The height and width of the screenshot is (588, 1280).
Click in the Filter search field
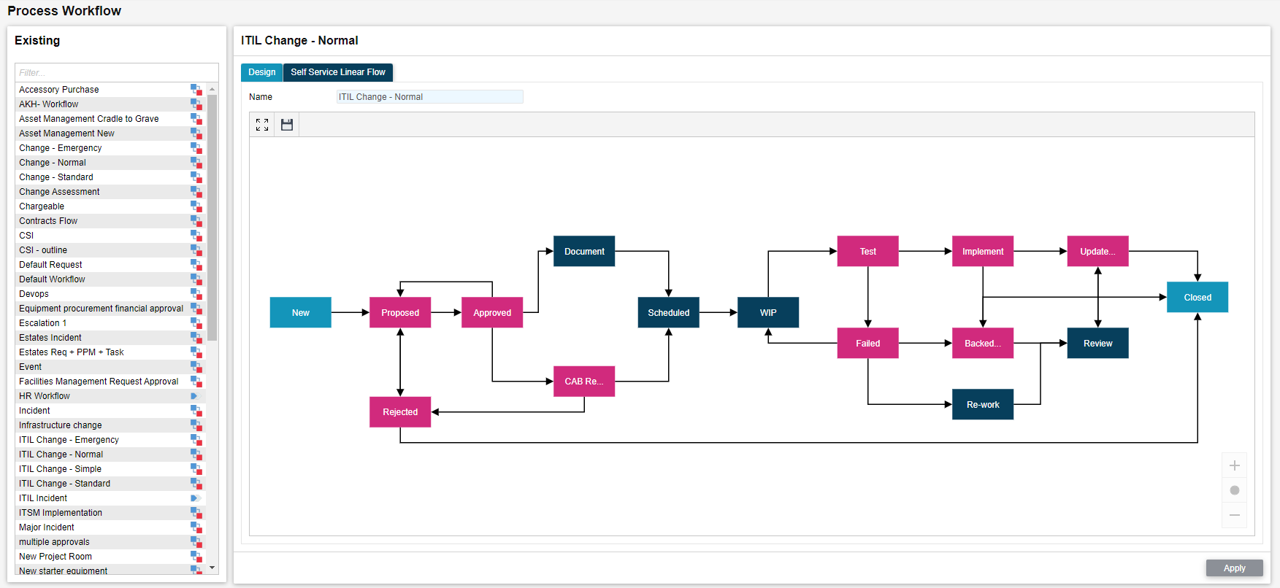116,72
